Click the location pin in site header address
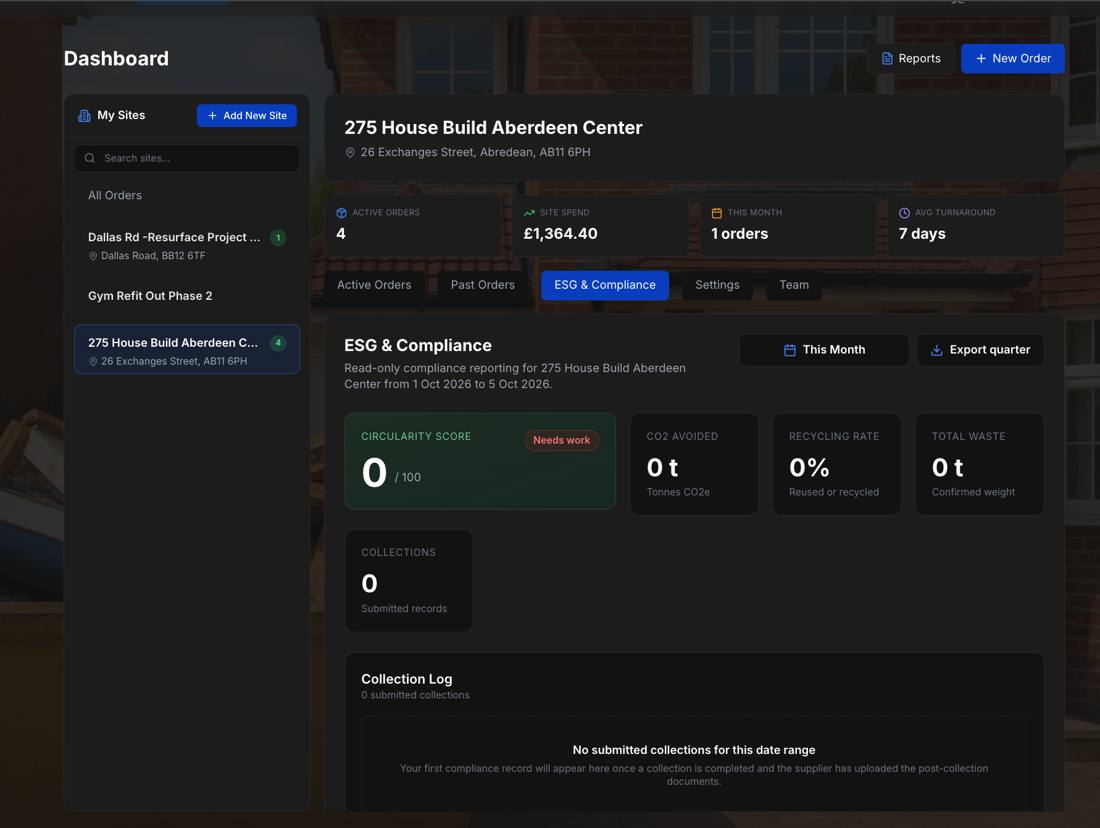 350,152
